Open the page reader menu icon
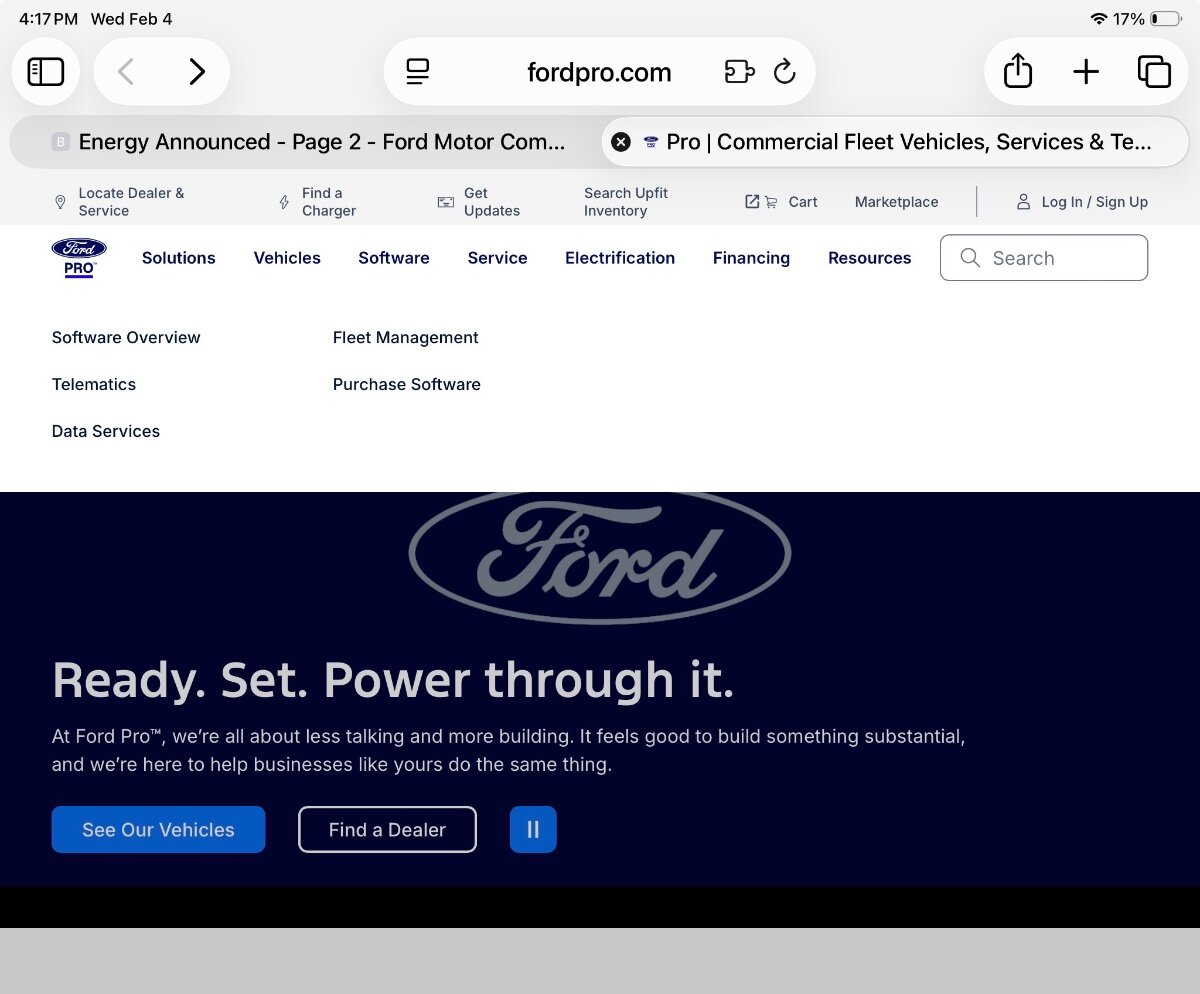 [417, 72]
